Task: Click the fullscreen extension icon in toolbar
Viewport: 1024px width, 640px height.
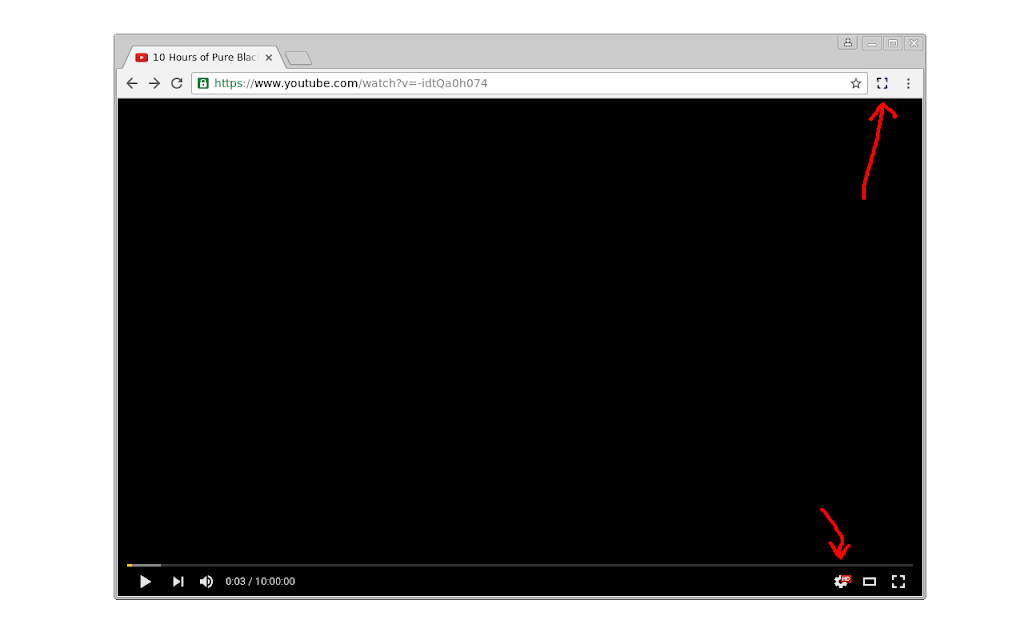Action: tap(882, 84)
